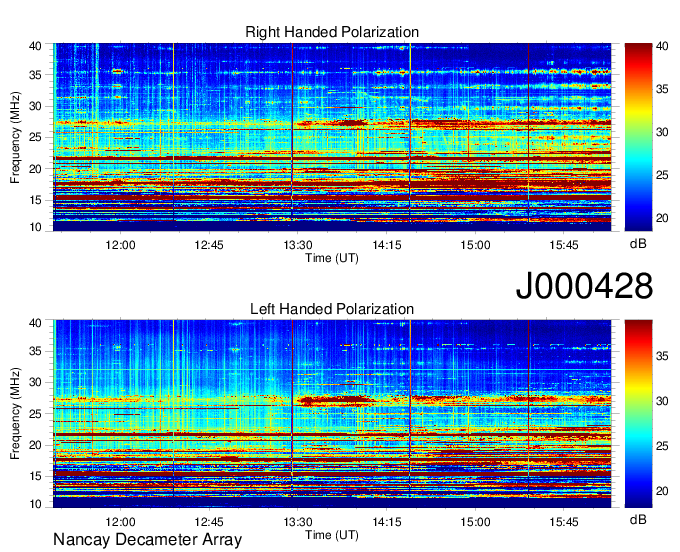Click the dB unit label of Right Handed colorbar
Screen dimensions: 680x552
tap(638, 244)
